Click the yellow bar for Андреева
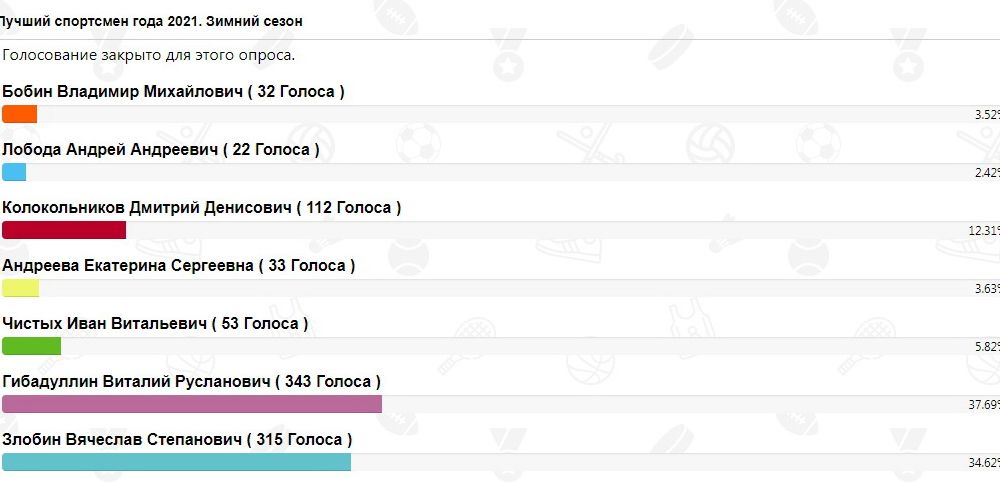Image resolution: width=1000 pixels, height=483 pixels. pos(20,288)
